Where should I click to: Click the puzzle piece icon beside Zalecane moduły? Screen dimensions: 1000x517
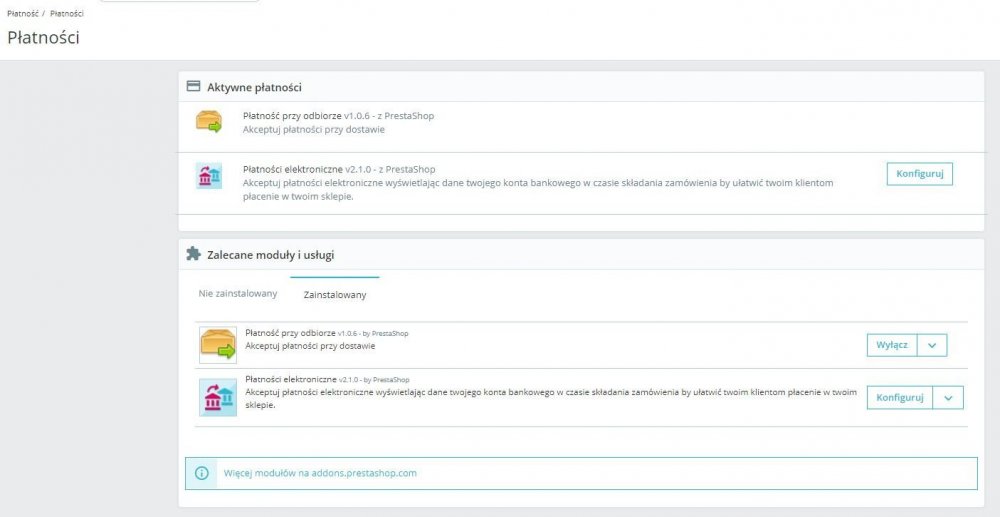[193, 254]
